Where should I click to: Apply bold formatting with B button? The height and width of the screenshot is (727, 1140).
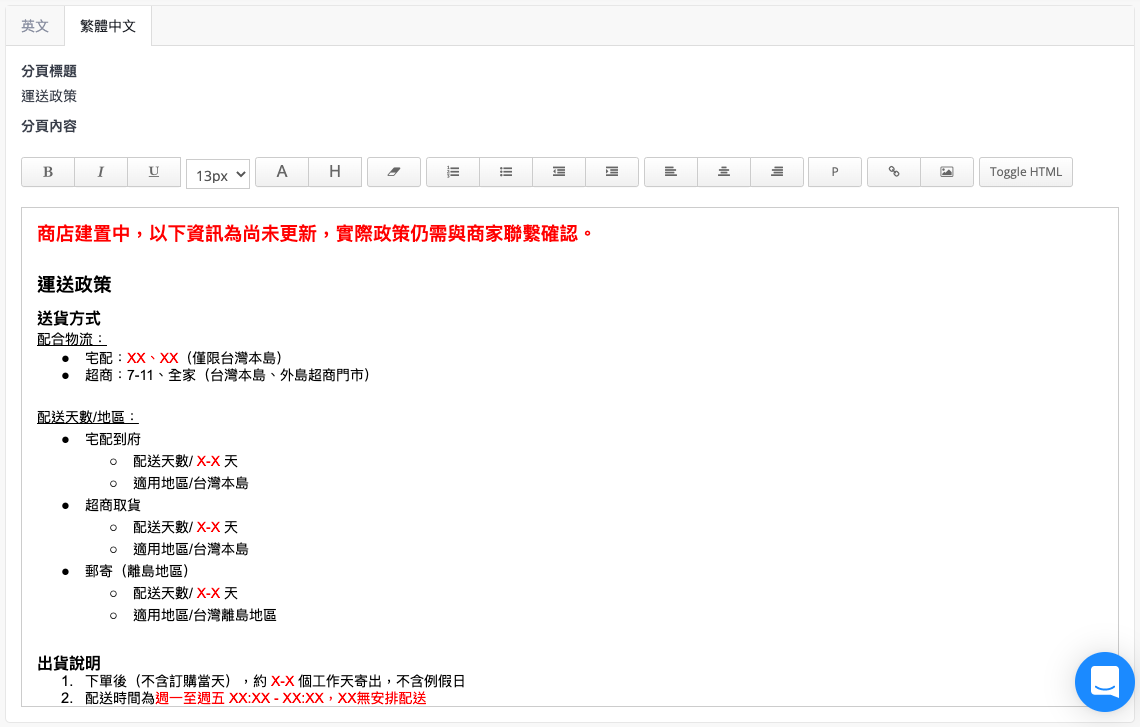(48, 172)
